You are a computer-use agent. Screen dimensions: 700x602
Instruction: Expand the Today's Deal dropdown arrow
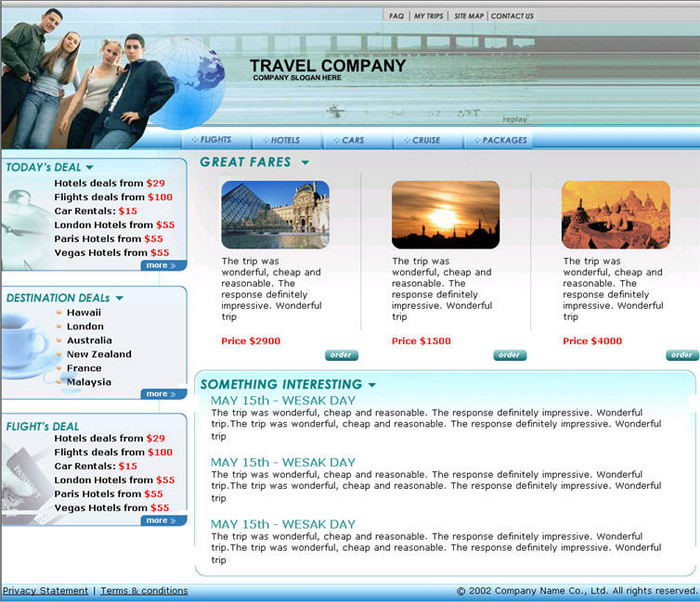pyautogui.click(x=90, y=168)
